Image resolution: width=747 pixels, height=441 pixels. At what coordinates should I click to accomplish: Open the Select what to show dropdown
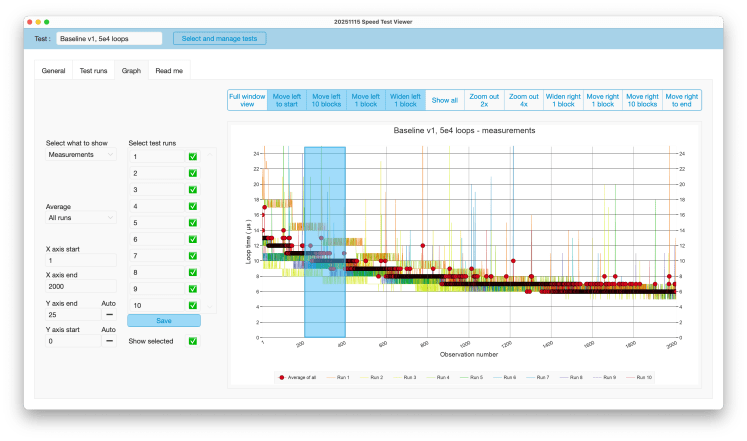point(81,155)
